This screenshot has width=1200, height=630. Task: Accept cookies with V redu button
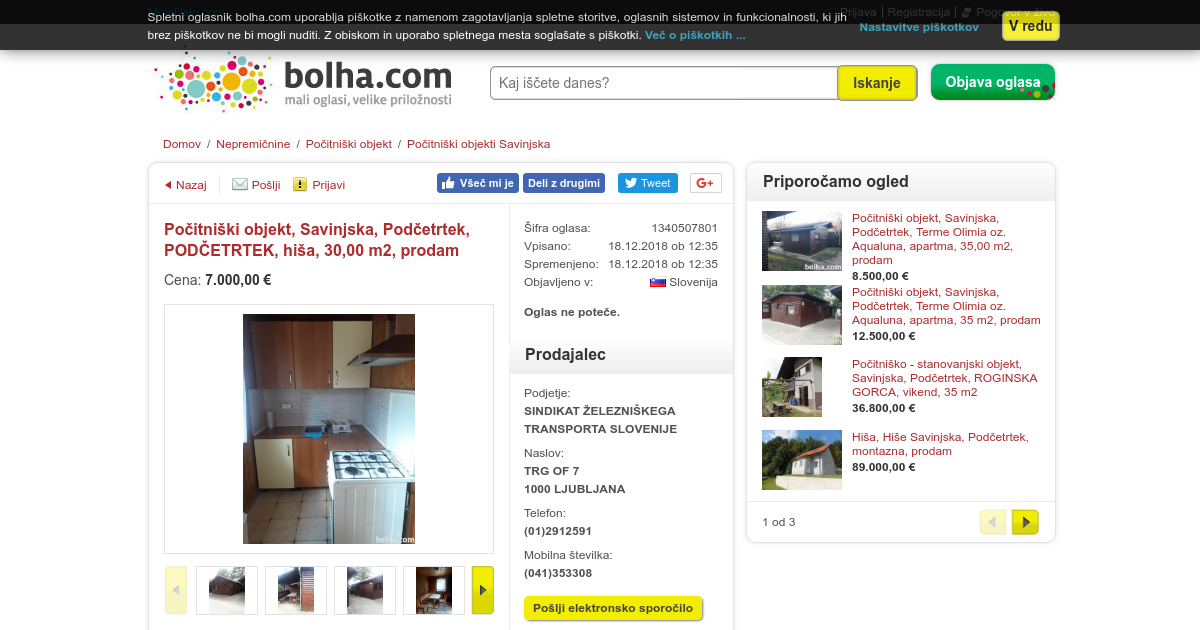1031,26
